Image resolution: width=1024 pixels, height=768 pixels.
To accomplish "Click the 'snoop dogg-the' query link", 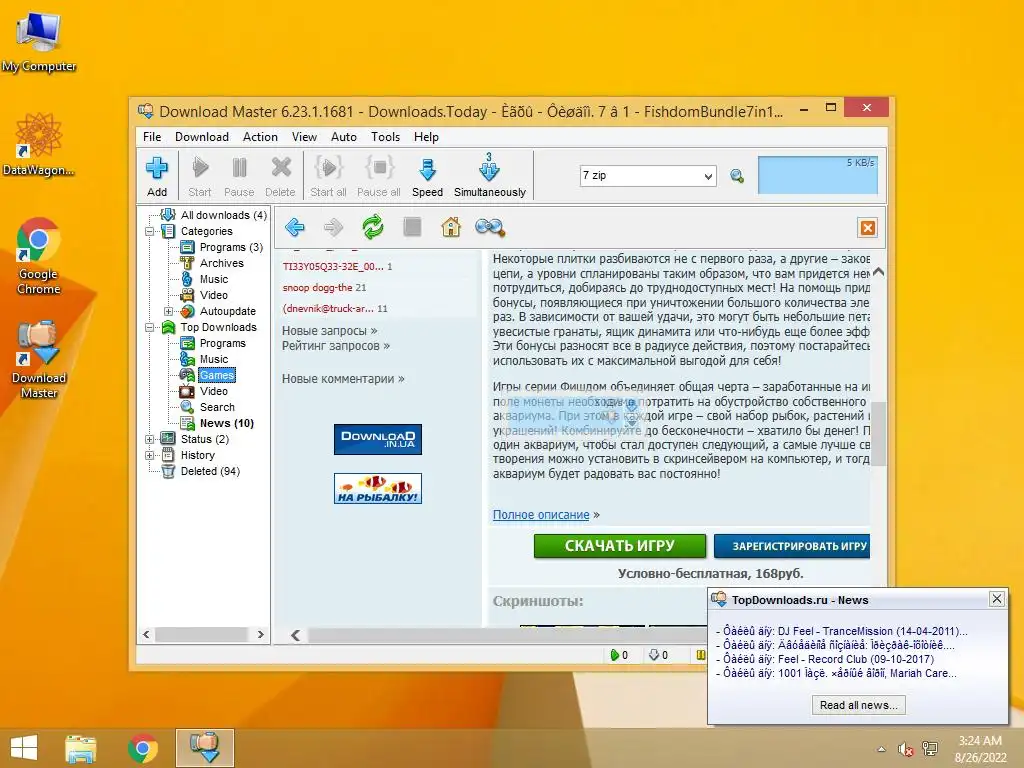I will tap(317, 287).
